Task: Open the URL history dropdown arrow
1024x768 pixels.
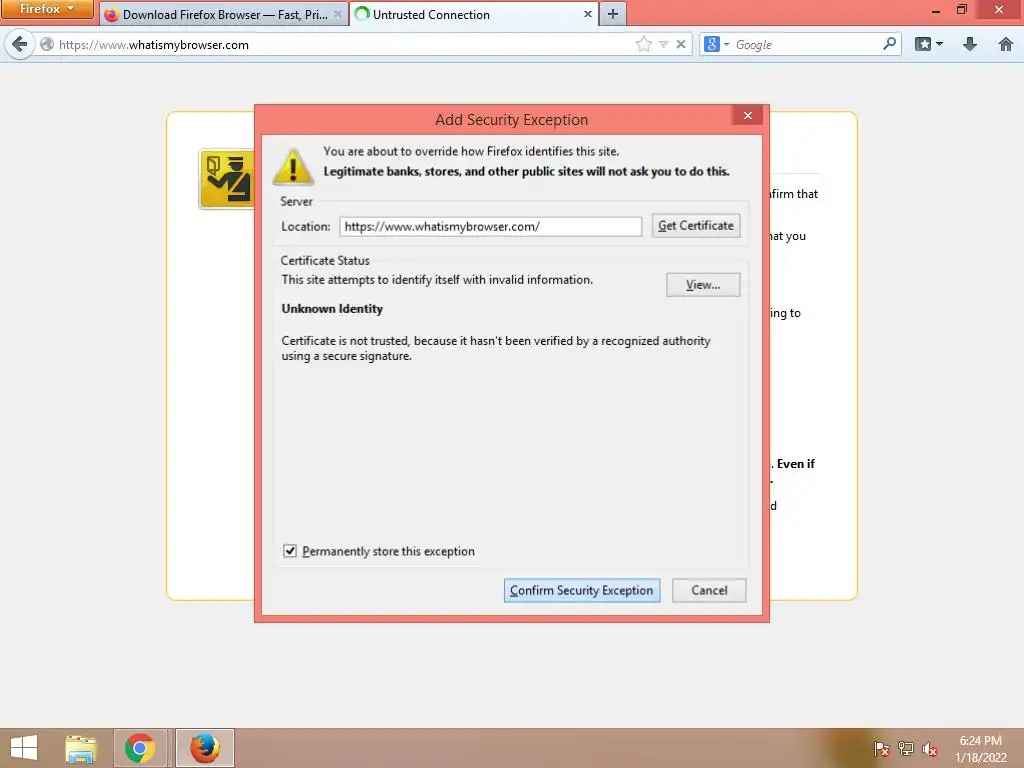Action: point(664,44)
